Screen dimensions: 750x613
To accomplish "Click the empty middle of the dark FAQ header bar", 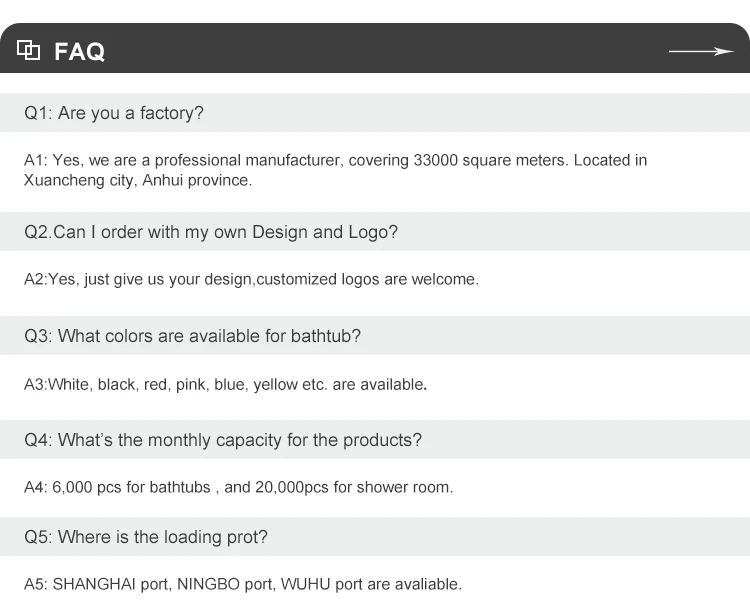I will [380, 50].
